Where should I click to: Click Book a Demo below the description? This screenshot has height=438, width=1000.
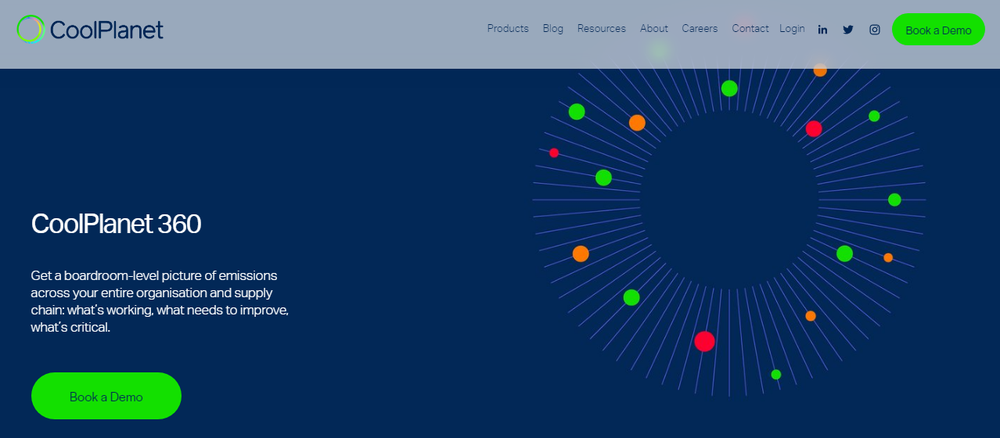pos(107,396)
